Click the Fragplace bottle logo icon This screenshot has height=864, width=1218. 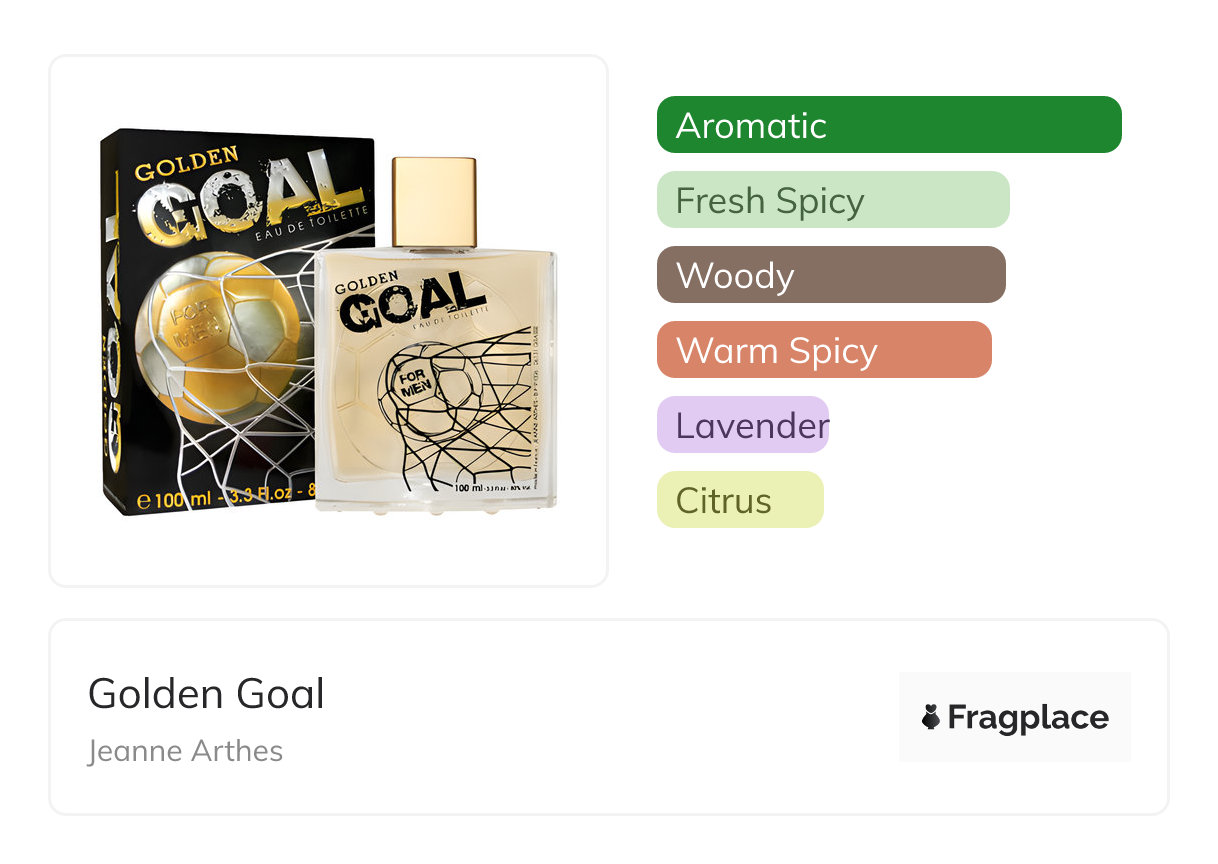pyautogui.click(x=931, y=717)
